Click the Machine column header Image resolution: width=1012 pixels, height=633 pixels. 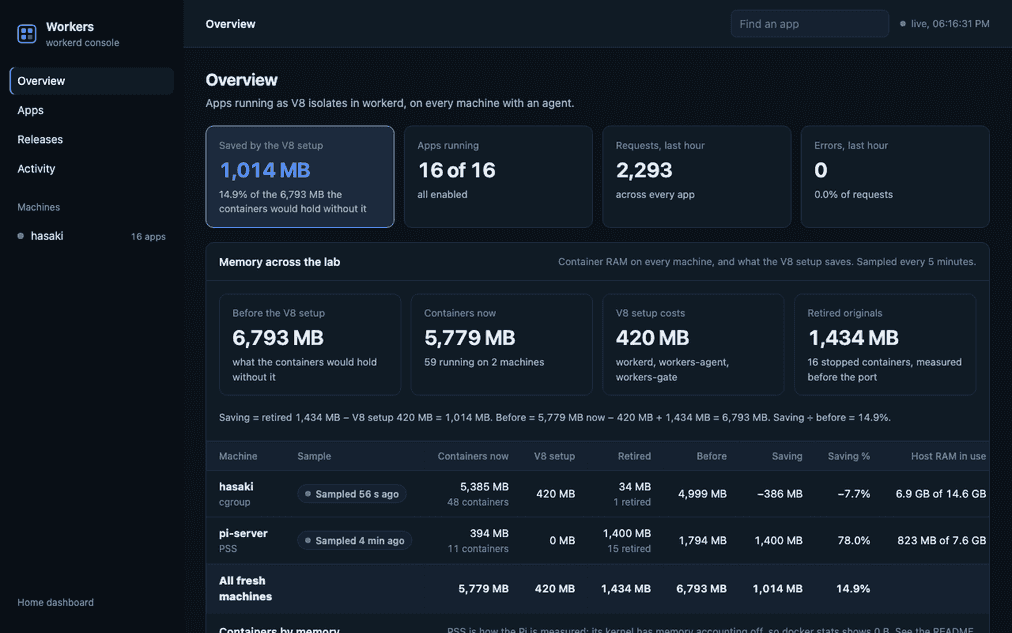coord(238,456)
